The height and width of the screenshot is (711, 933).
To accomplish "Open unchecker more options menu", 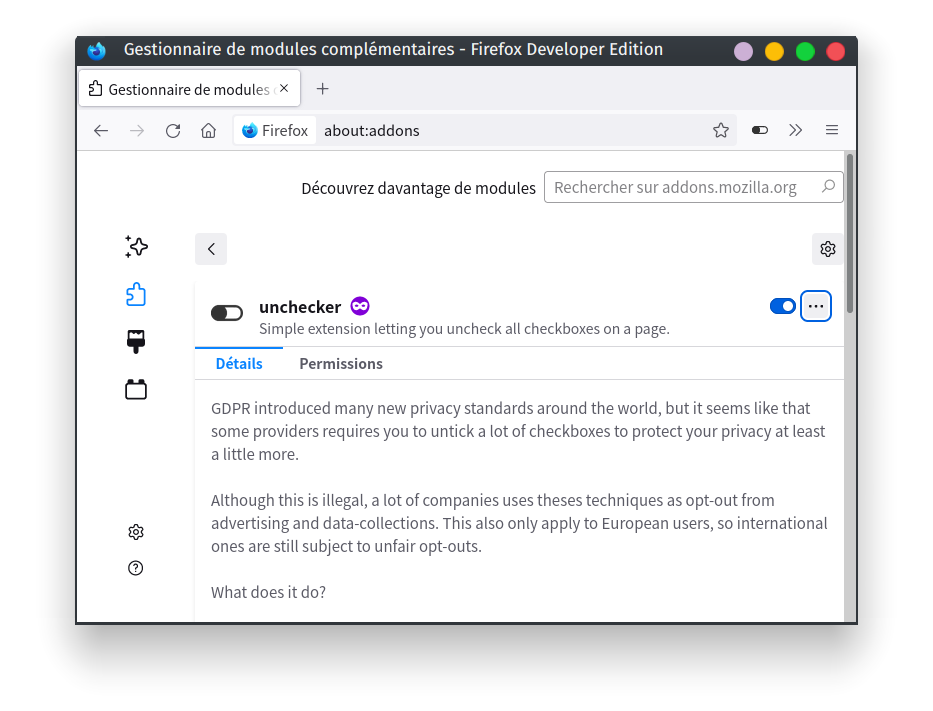I will click(x=816, y=306).
